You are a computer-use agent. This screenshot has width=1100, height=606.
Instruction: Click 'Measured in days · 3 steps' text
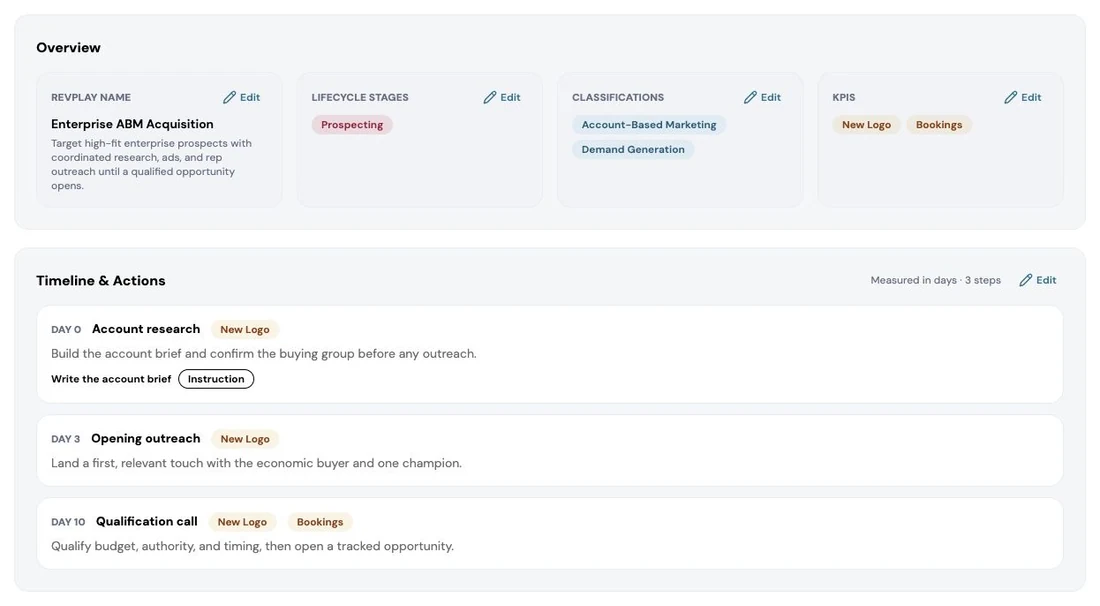pos(936,280)
